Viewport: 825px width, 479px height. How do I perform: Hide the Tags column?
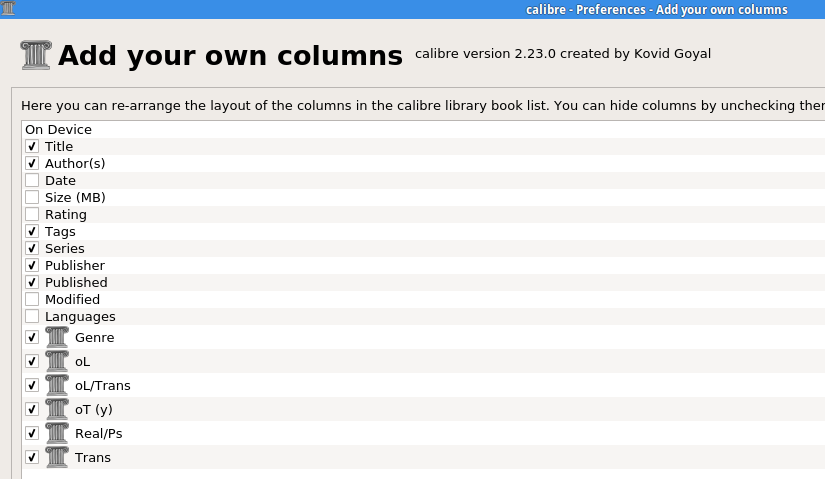click(32, 231)
